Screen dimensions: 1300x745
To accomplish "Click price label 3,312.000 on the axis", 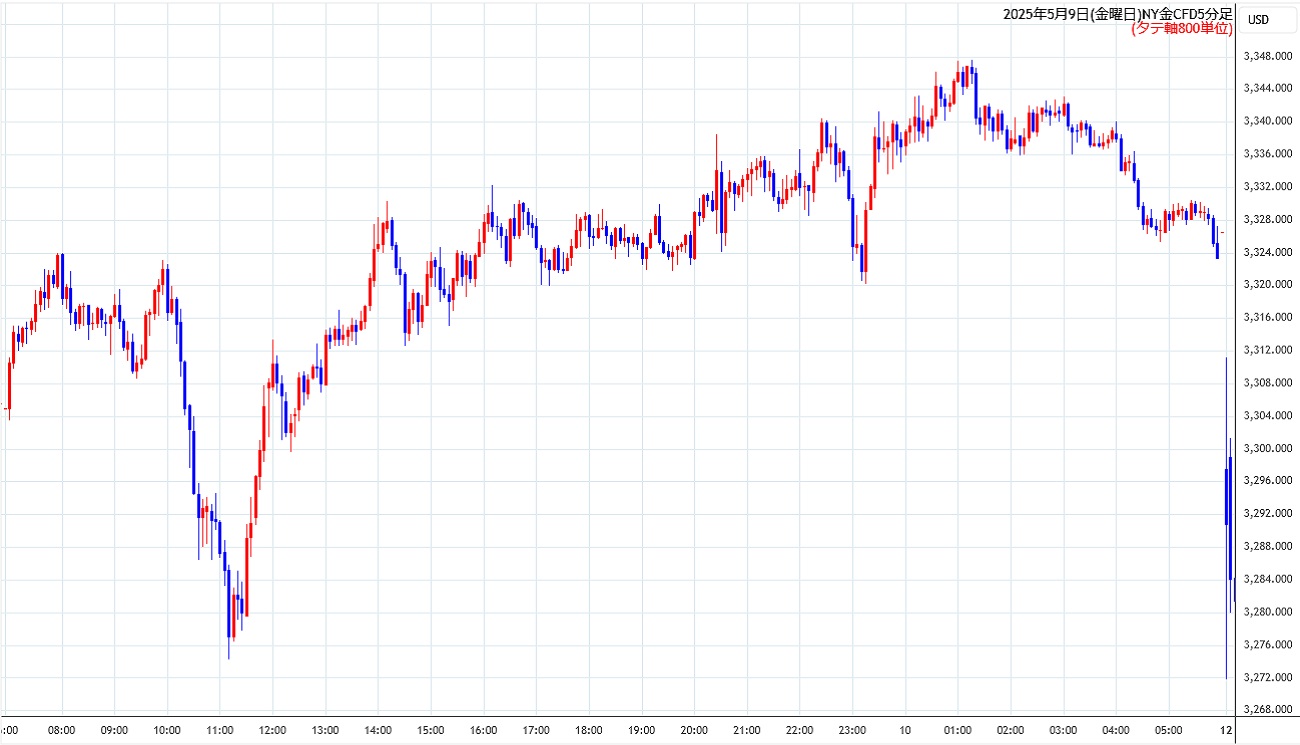I will pyautogui.click(x=1268, y=350).
